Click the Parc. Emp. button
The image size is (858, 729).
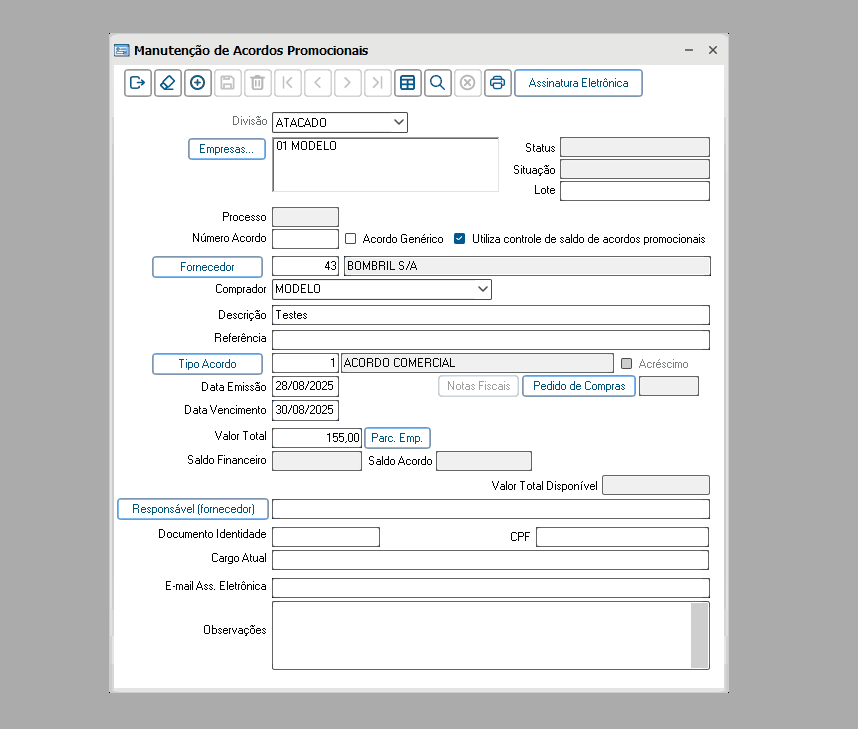397,438
